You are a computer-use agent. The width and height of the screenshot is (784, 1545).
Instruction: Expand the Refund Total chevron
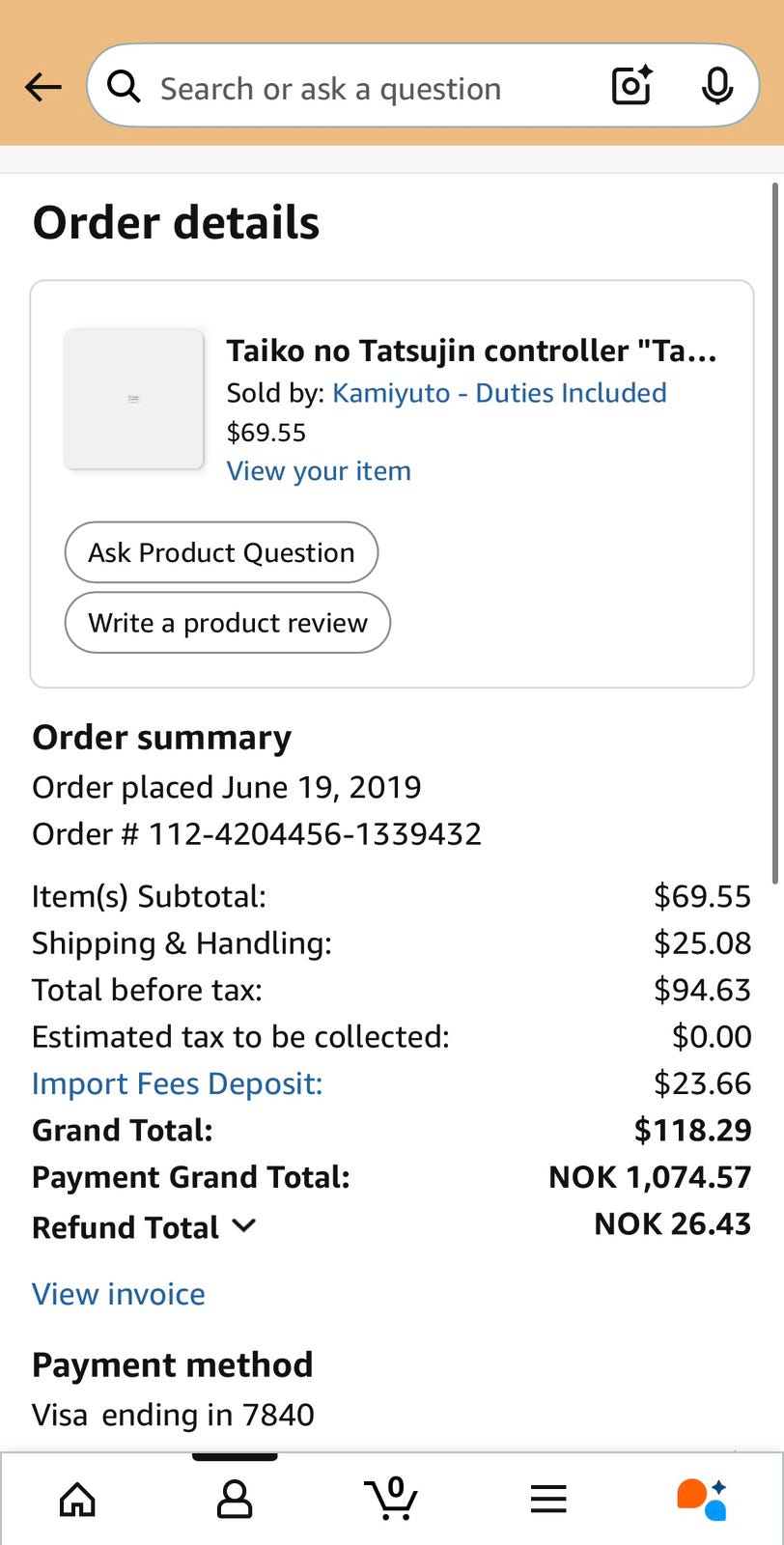click(x=244, y=1226)
